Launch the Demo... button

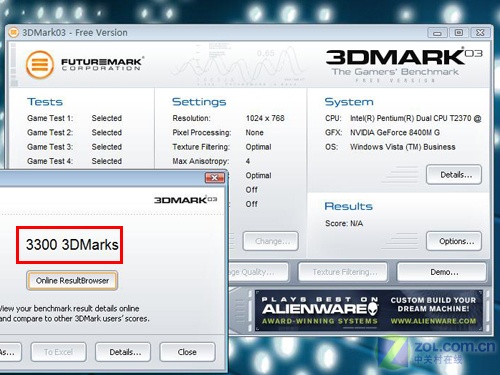pos(442,272)
